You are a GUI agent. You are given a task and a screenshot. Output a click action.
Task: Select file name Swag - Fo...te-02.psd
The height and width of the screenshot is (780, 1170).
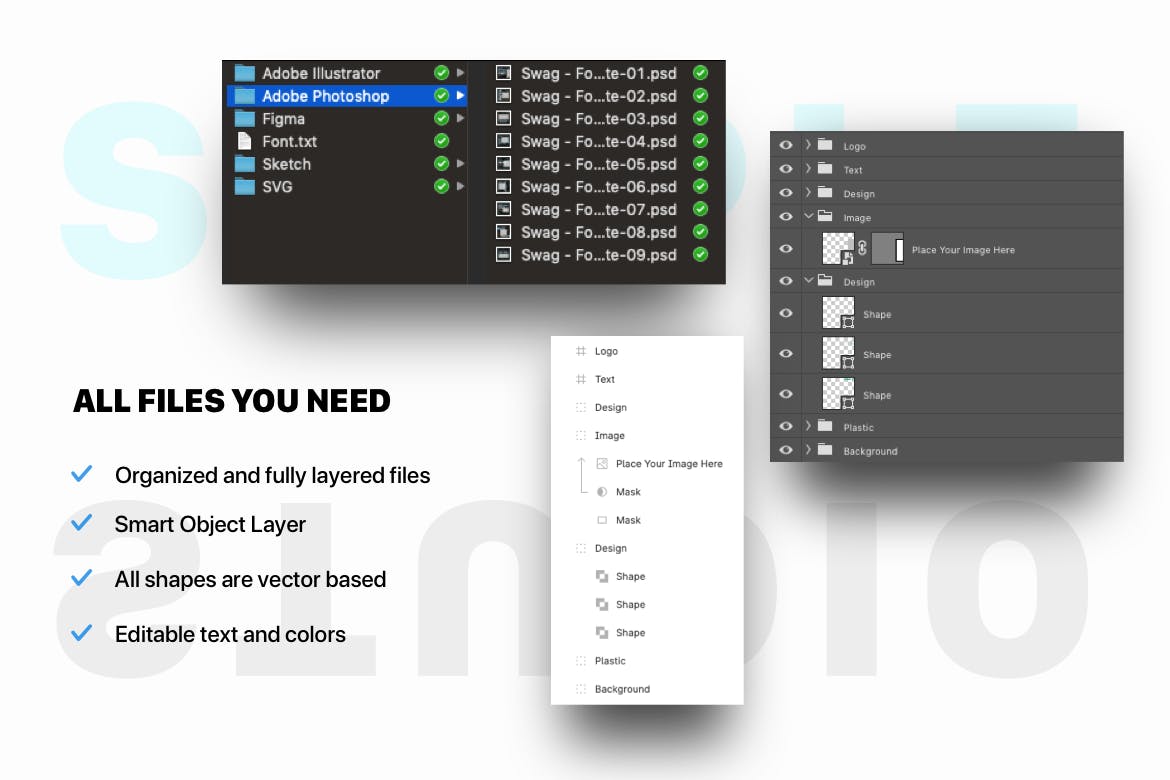click(x=598, y=96)
